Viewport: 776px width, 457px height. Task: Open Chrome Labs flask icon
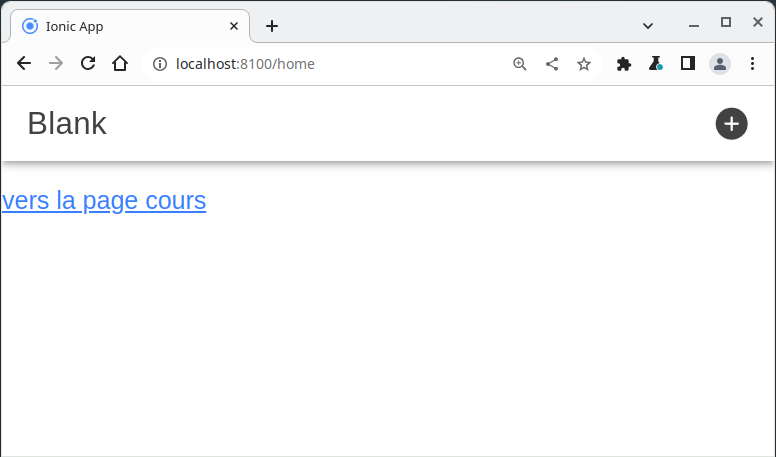pyautogui.click(x=656, y=64)
